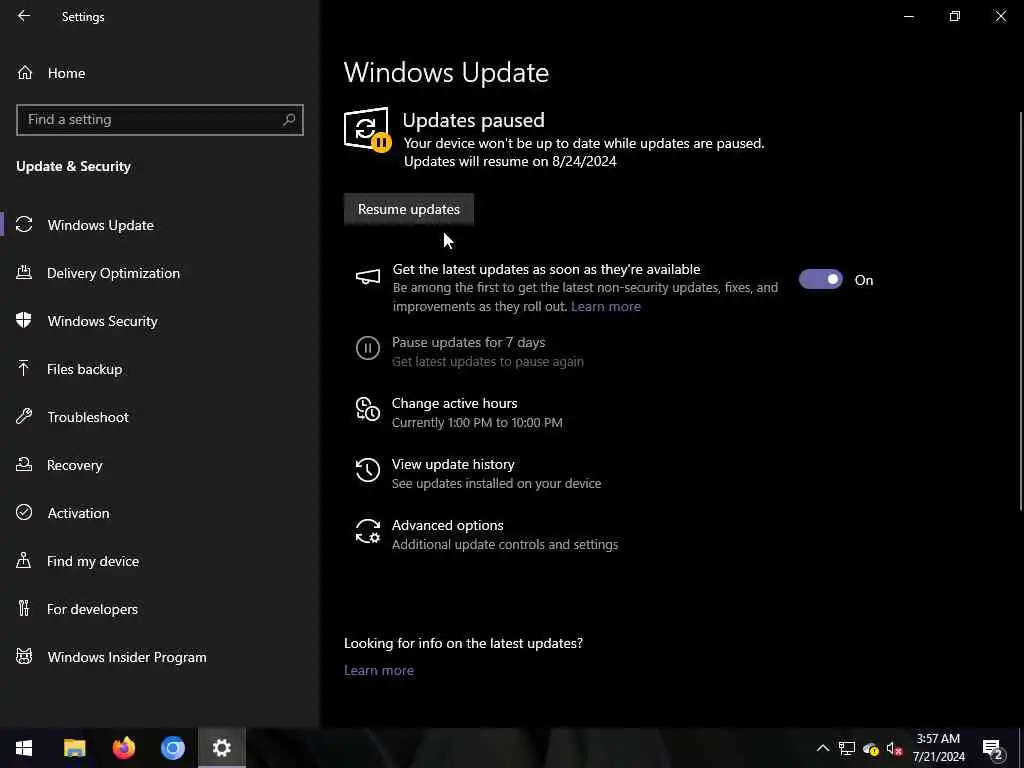Select Windows Update in the sidebar
The height and width of the screenshot is (768, 1024).
click(160, 225)
